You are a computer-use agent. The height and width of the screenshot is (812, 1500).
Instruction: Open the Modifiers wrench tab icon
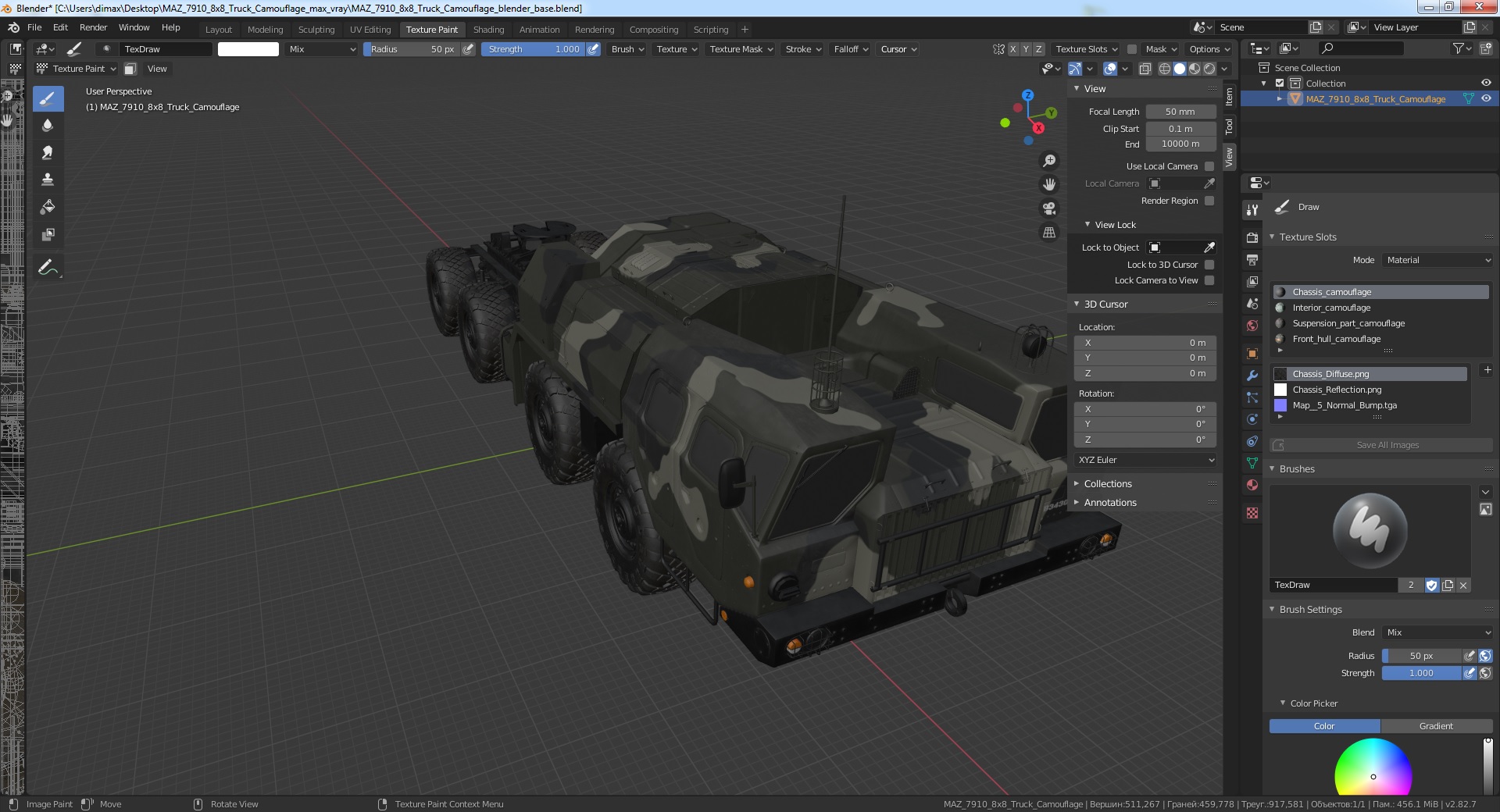point(1252,376)
